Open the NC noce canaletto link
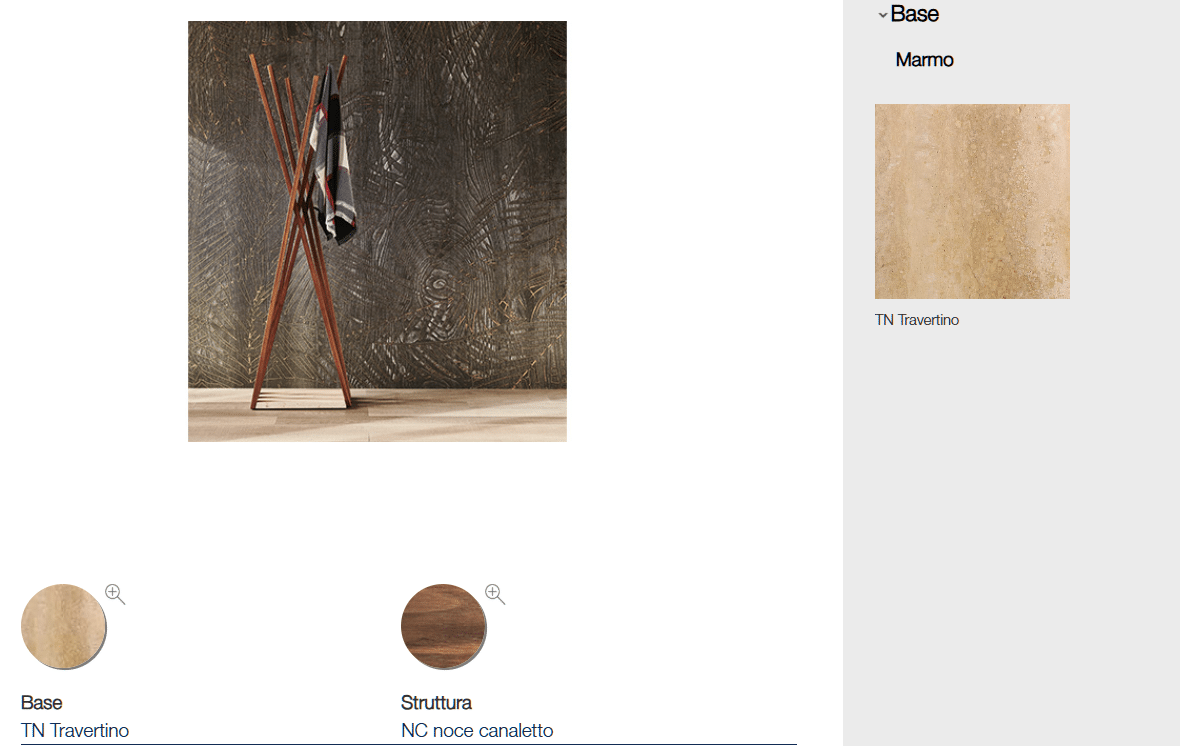 [476, 730]
